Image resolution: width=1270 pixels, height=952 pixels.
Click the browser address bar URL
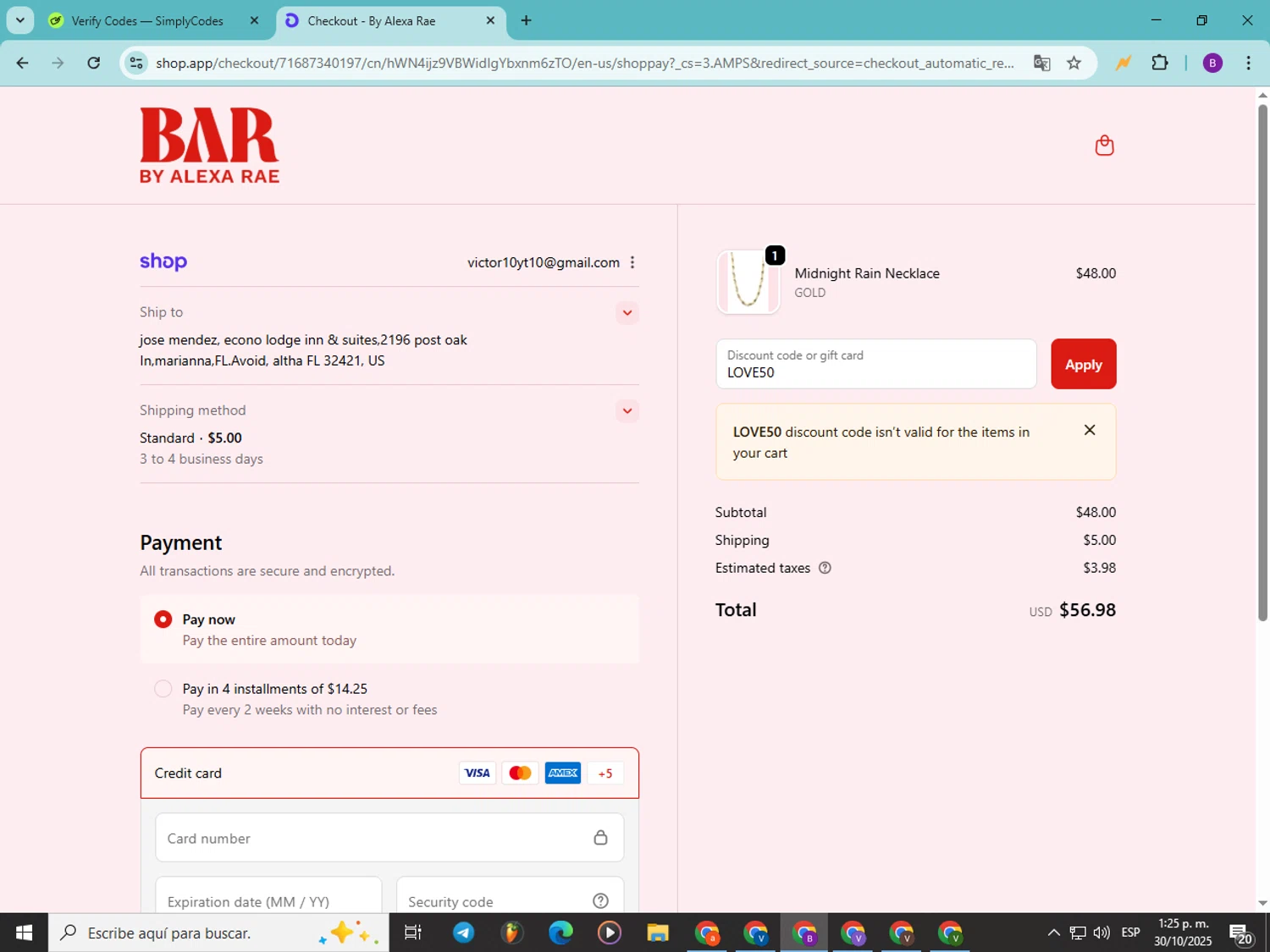[584, 63]
